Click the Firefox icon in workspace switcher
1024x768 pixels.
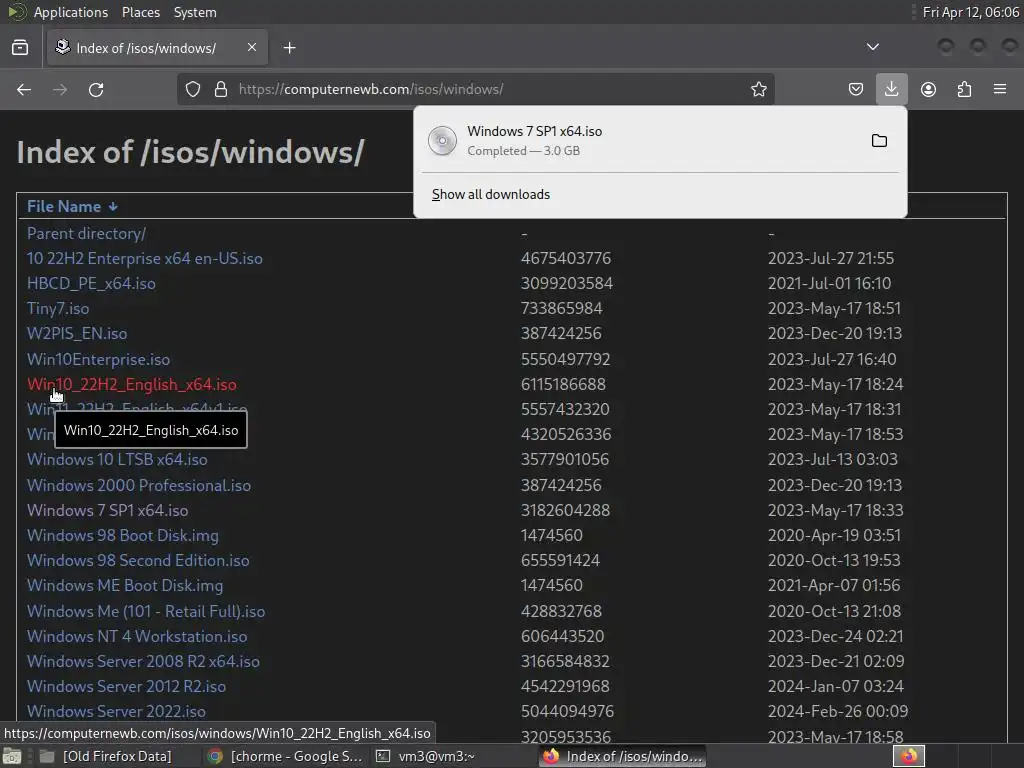[x=909, y=757]
